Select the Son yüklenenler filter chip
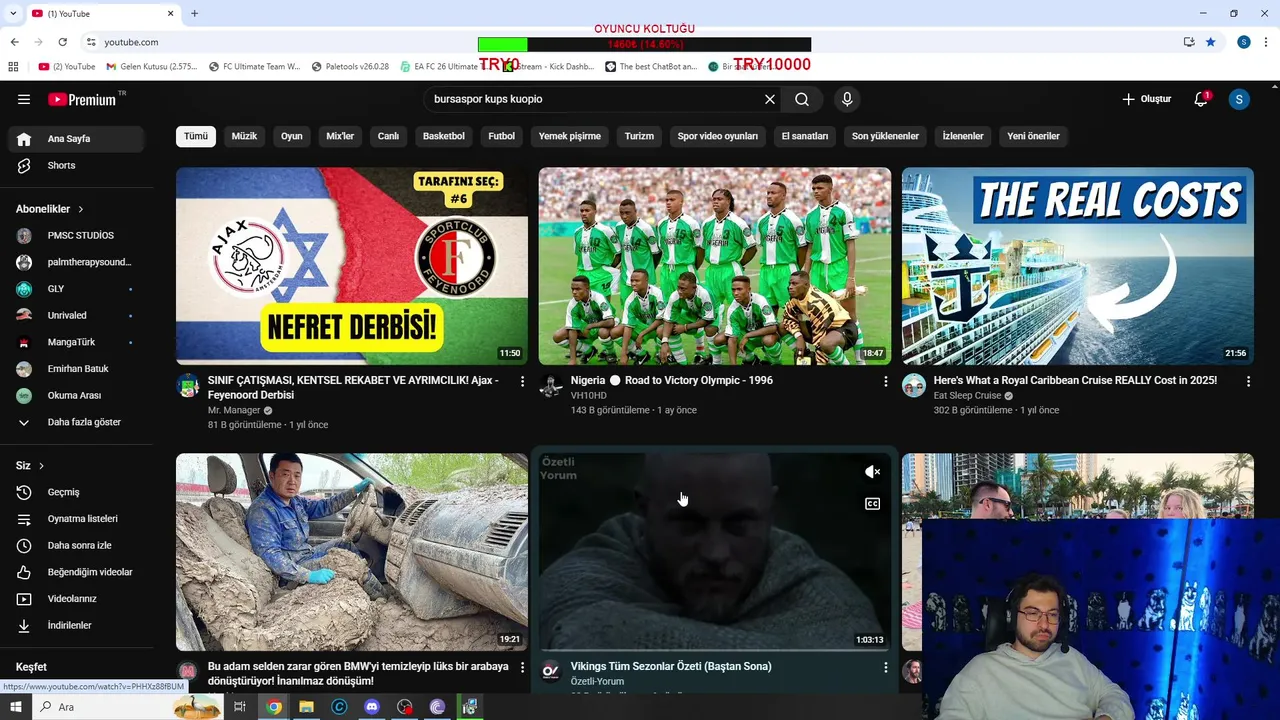The image size is (1280, 720). click(885, 136)
